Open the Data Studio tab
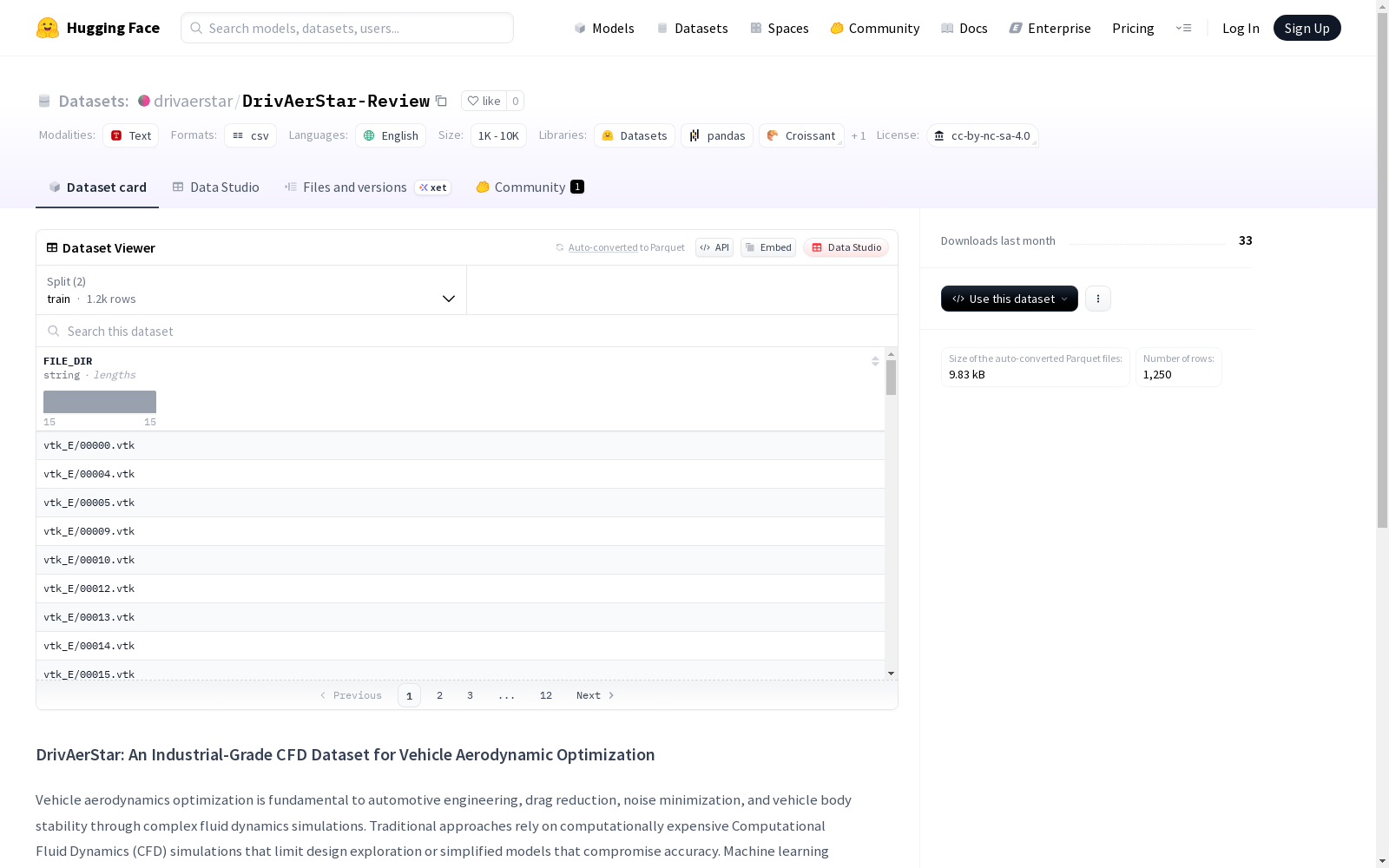The image size is (1389, 868). coord(215,187)
